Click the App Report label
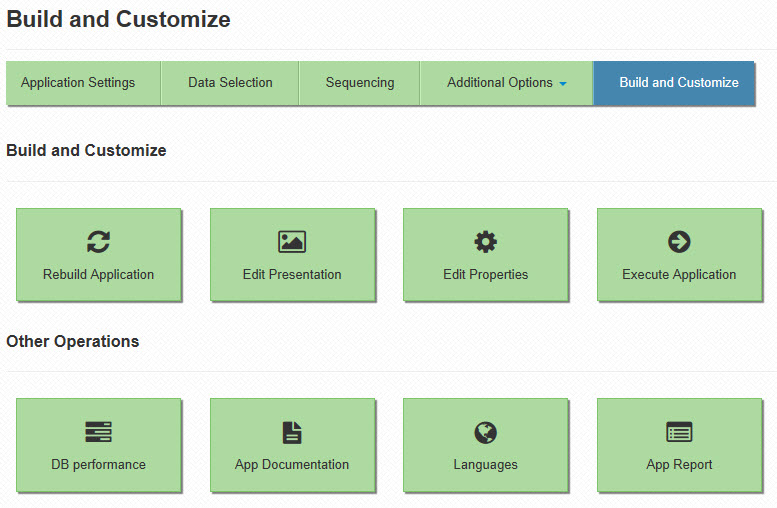This screenshot has width=777, height=508. point(679,465)
